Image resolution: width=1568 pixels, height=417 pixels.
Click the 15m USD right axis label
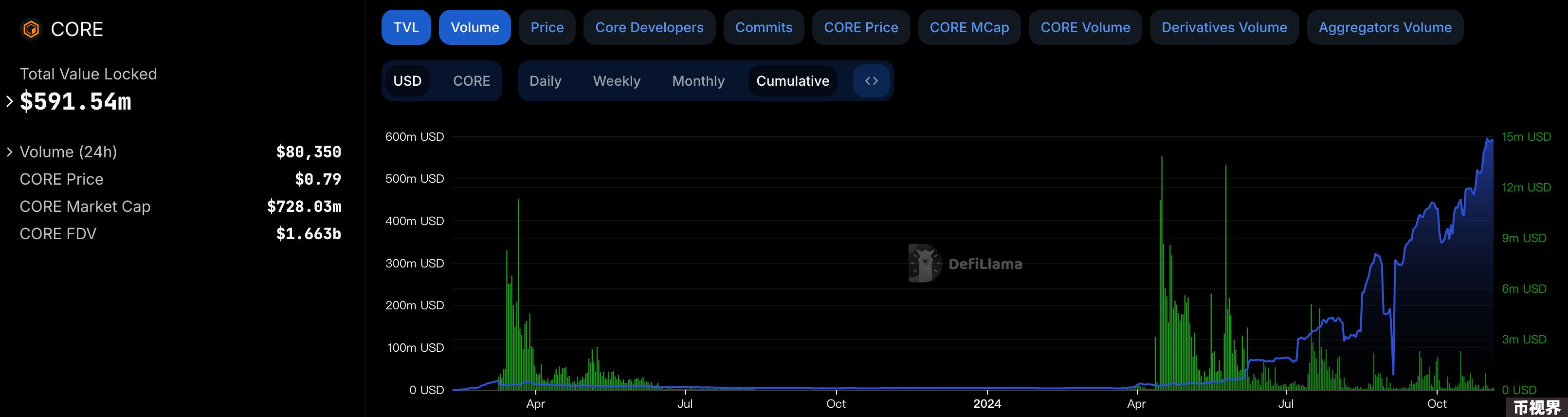tap(1526, 136)
